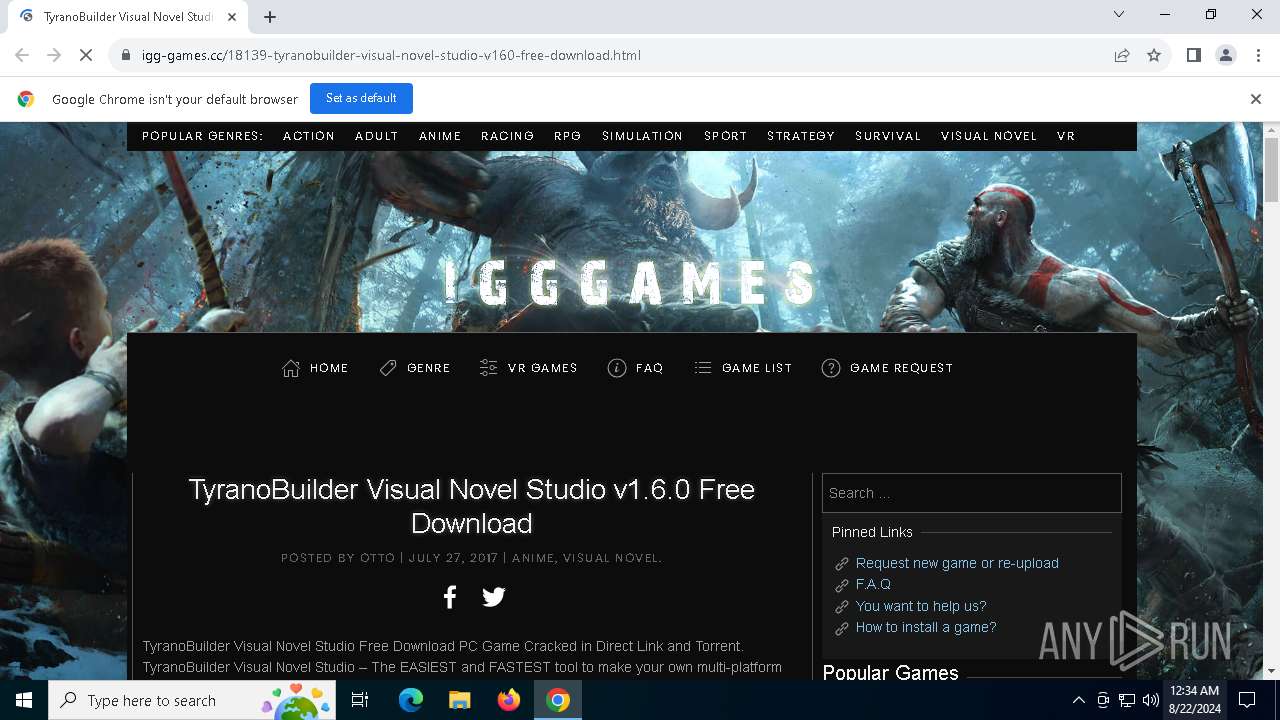
Task: Open VISUAL NOVEL genre in top bar
Action: point(989,136)
